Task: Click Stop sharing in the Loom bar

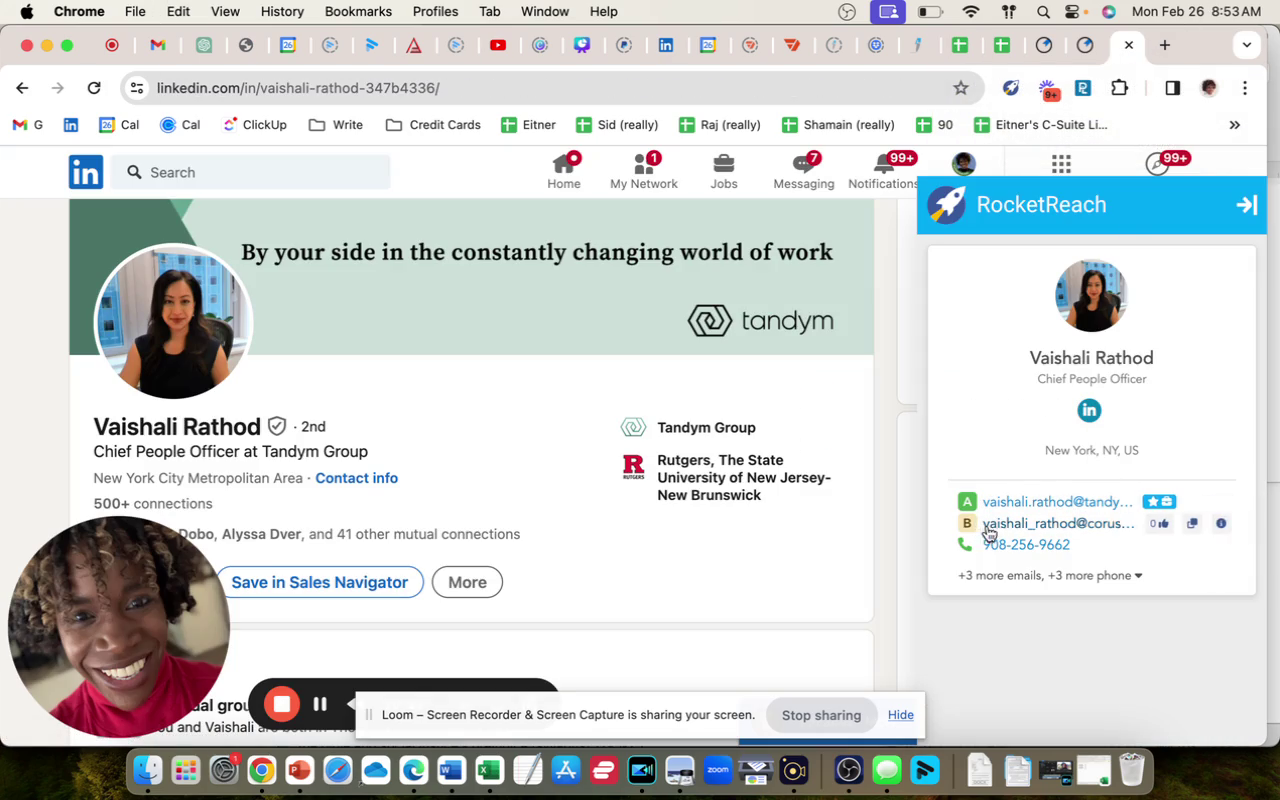Action: pyautogui.click(x=821, y=715)
